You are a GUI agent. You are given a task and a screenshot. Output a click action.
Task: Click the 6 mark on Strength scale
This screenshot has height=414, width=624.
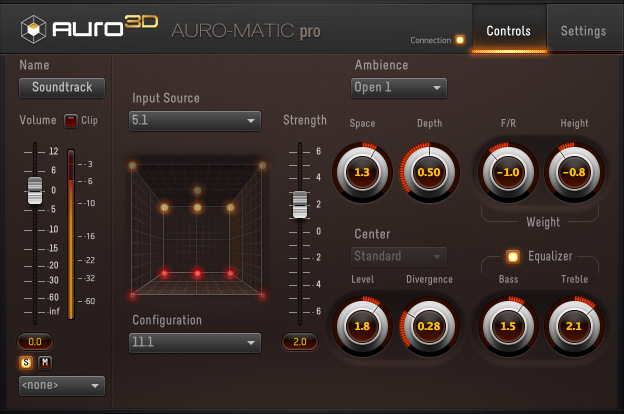point(318,151)
